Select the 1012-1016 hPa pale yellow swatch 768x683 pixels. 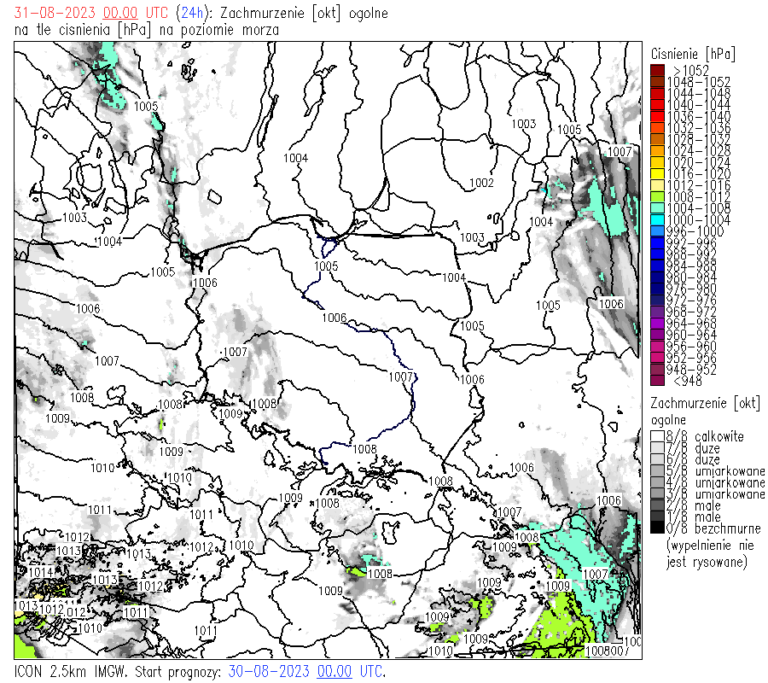coord(657,185)
